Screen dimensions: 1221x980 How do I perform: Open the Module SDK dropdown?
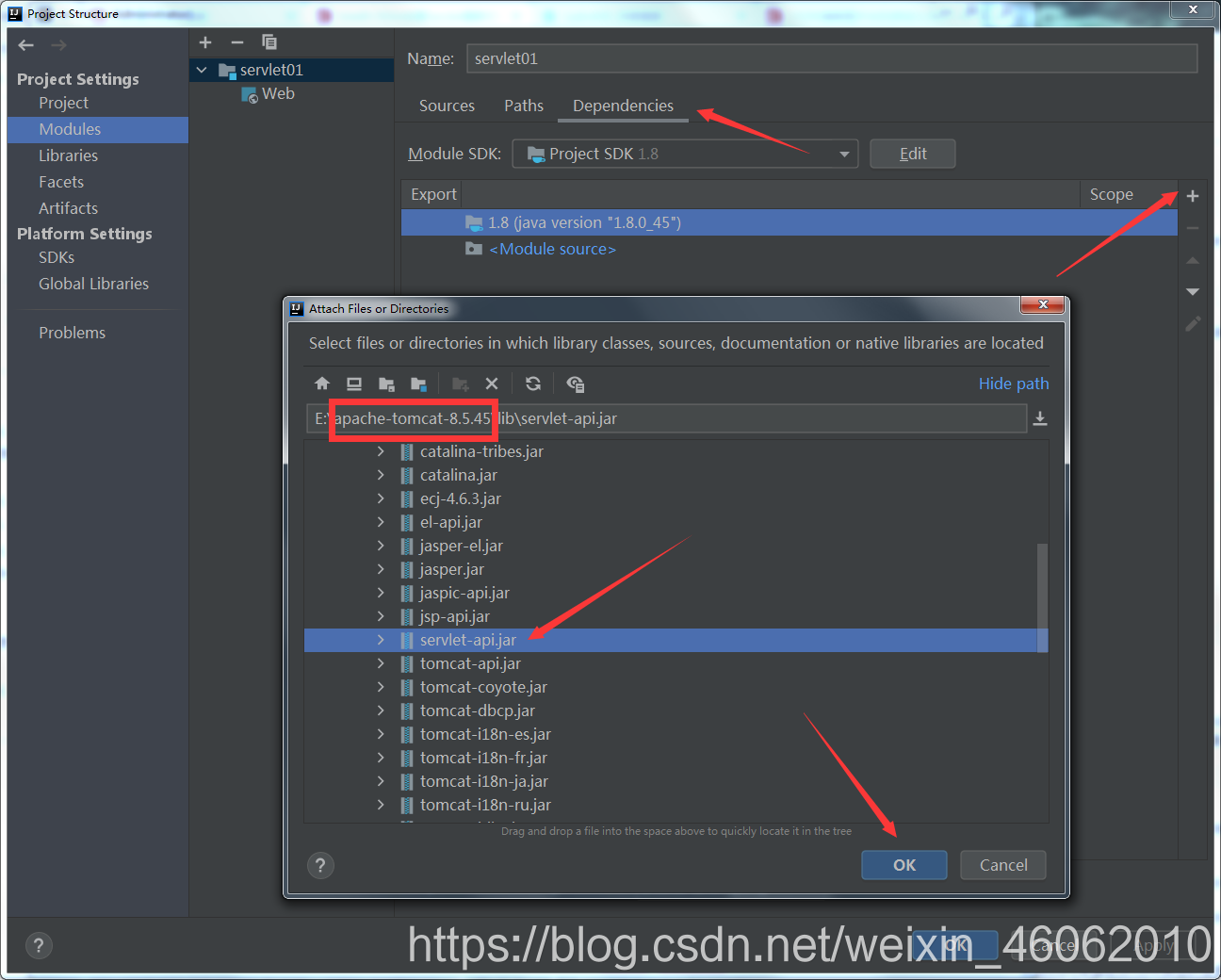pyautogui.click(x=685, y=154)
